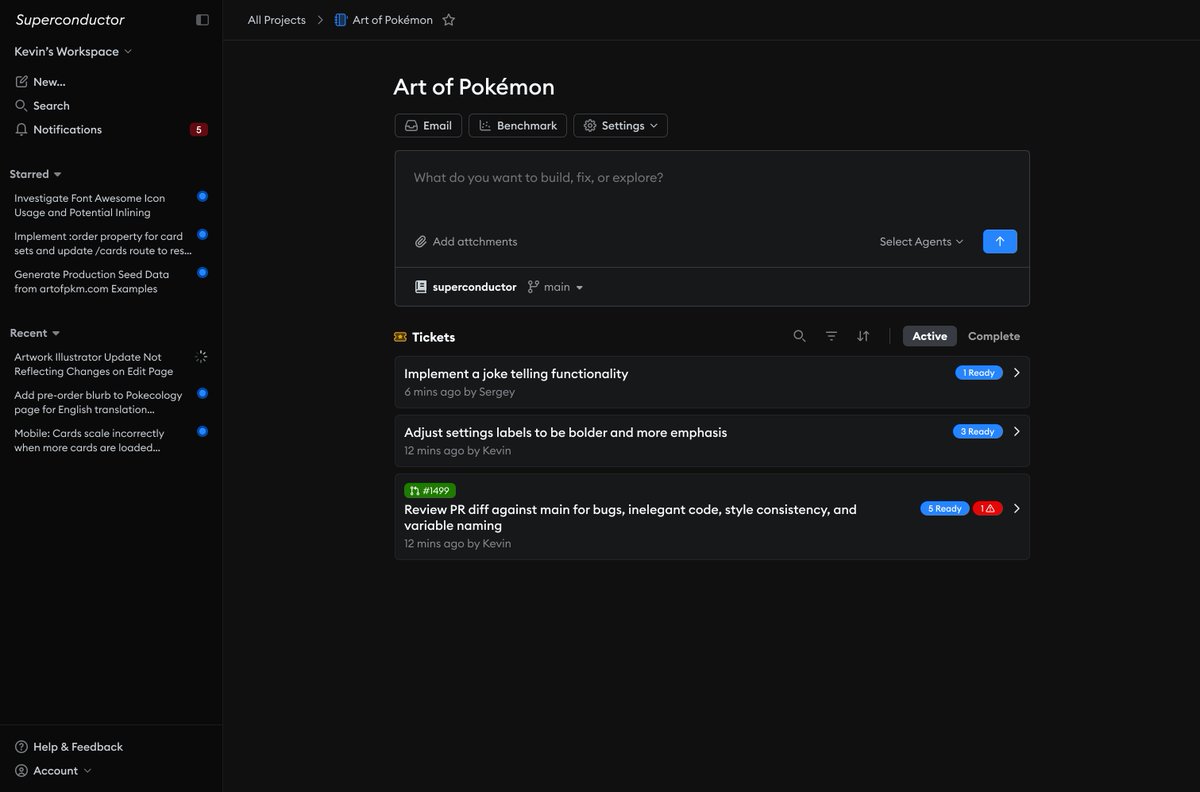Image resolution: width=1200 pixels, height=792 pixels.
Task: Switch ticket view to Complete
Action: [x=993, y=335]
